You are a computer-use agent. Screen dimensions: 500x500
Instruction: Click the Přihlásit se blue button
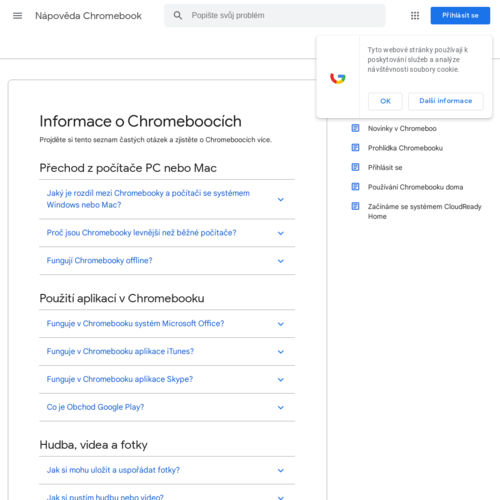pyautogui.click(x=460, y=16)
